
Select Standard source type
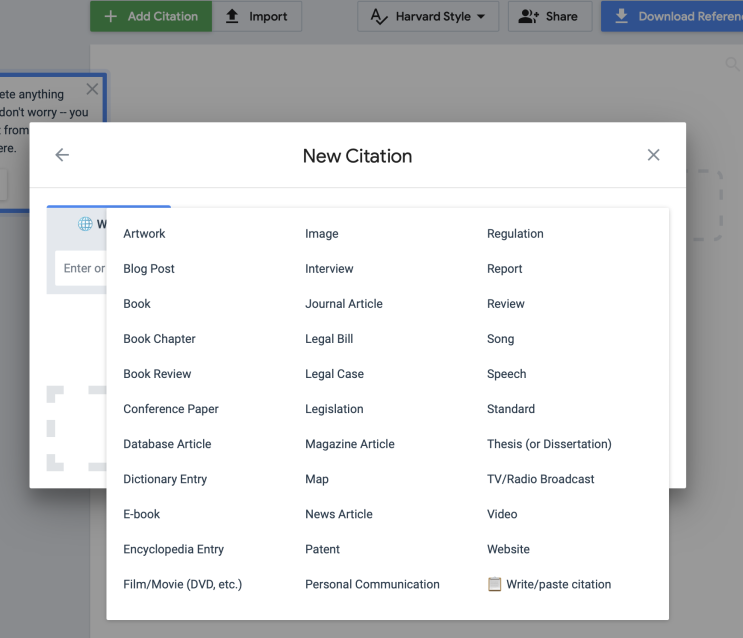click(x=511, y=409)
